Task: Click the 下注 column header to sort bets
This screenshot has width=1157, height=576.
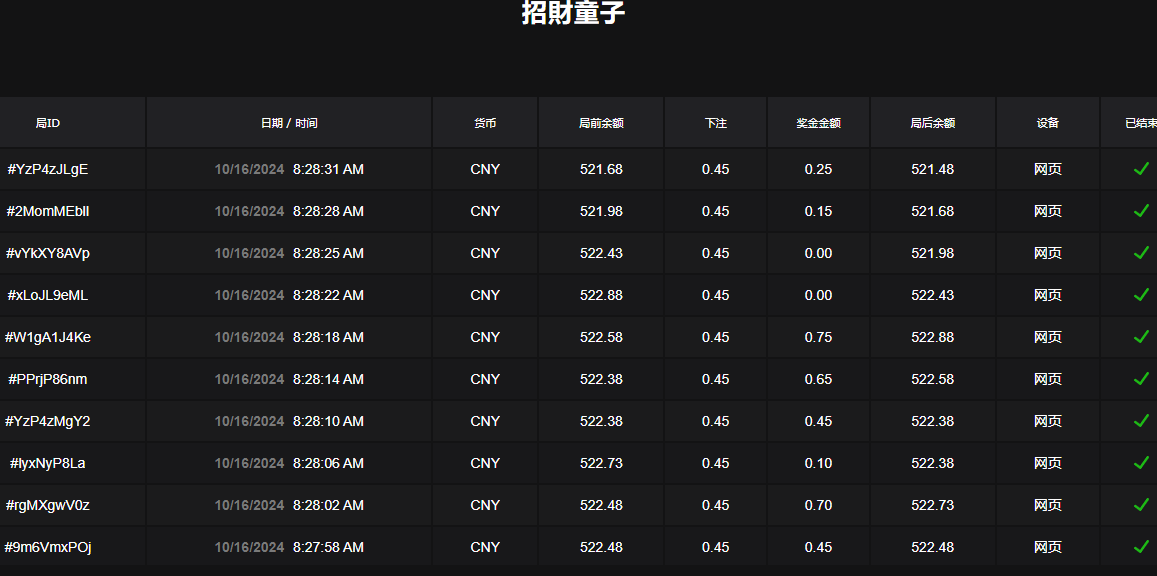Action: [715, 122]
